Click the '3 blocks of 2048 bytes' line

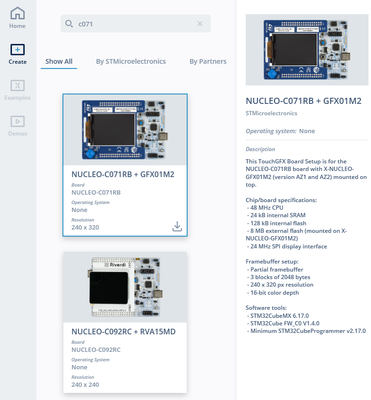(x=278, y=277)
